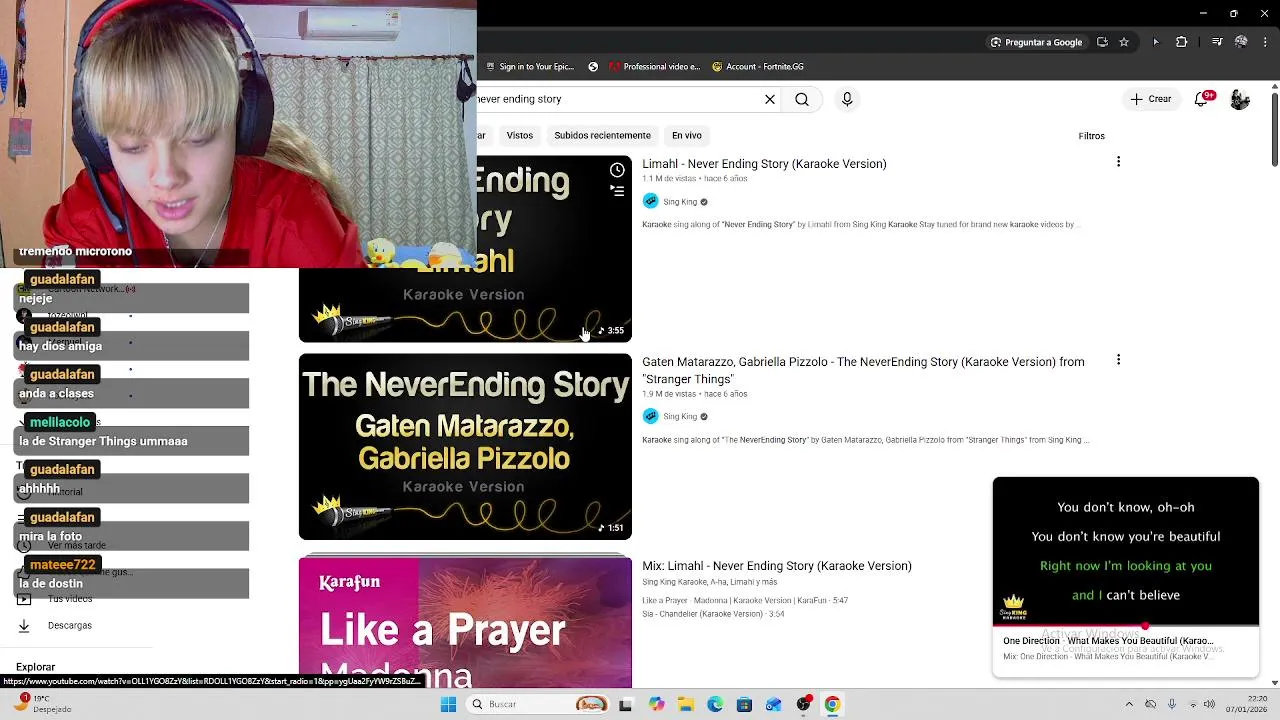The image size is (1280, 720).
Task: Open the Filtros search filter panel
Action: (1091, 136)
